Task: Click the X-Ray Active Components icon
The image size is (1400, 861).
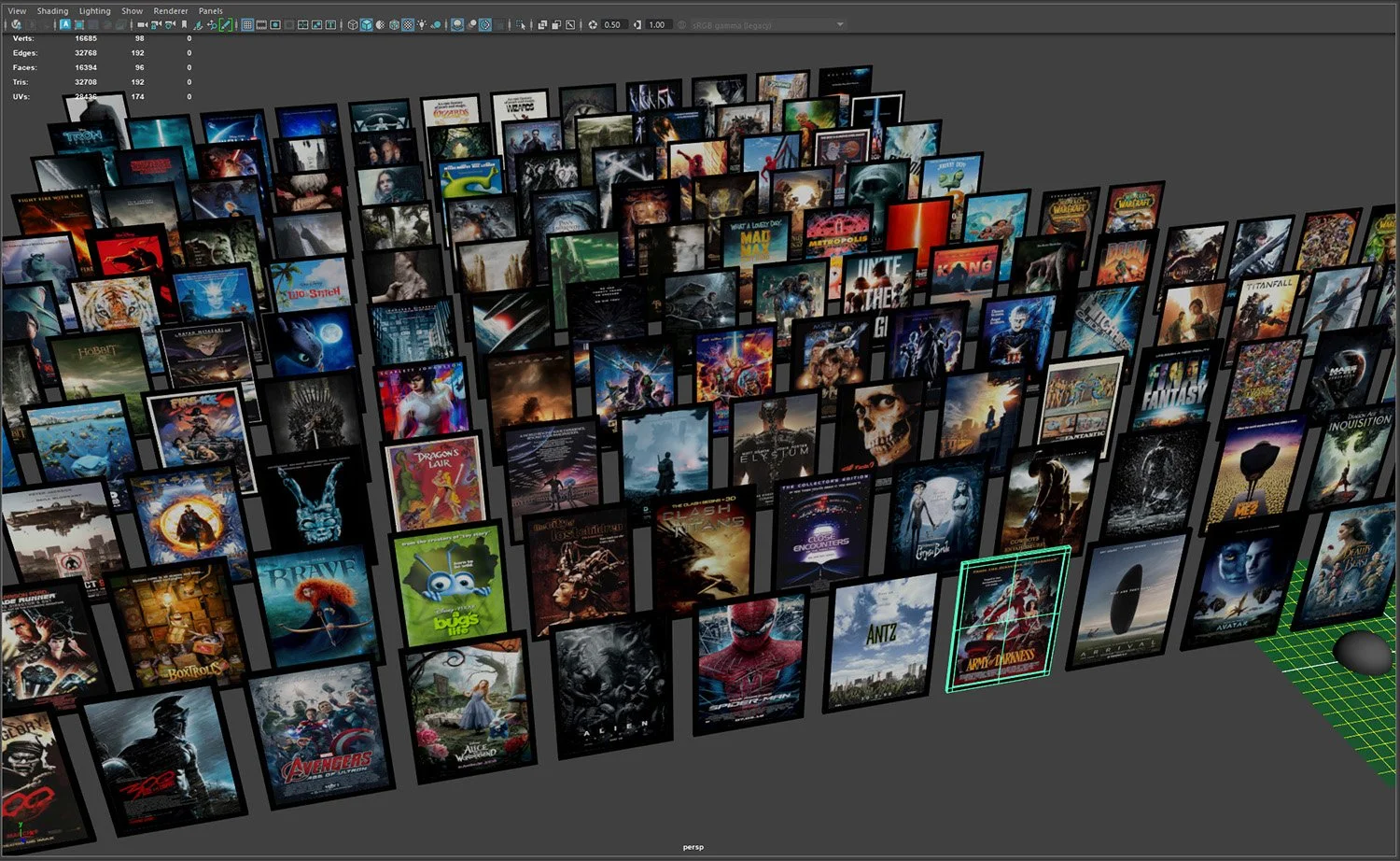Action: (x=556, y=24)
